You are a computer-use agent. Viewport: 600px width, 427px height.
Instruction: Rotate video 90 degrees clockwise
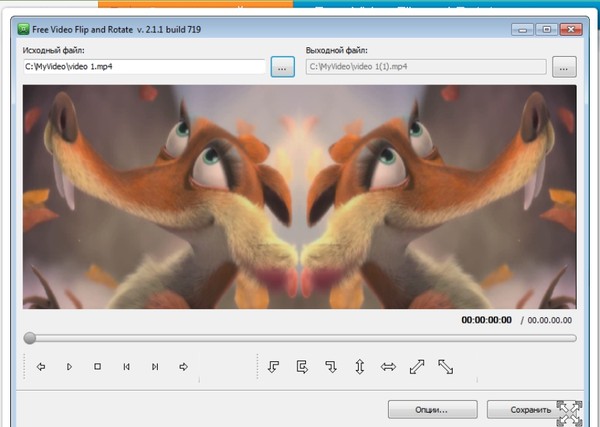coord(331,367)
